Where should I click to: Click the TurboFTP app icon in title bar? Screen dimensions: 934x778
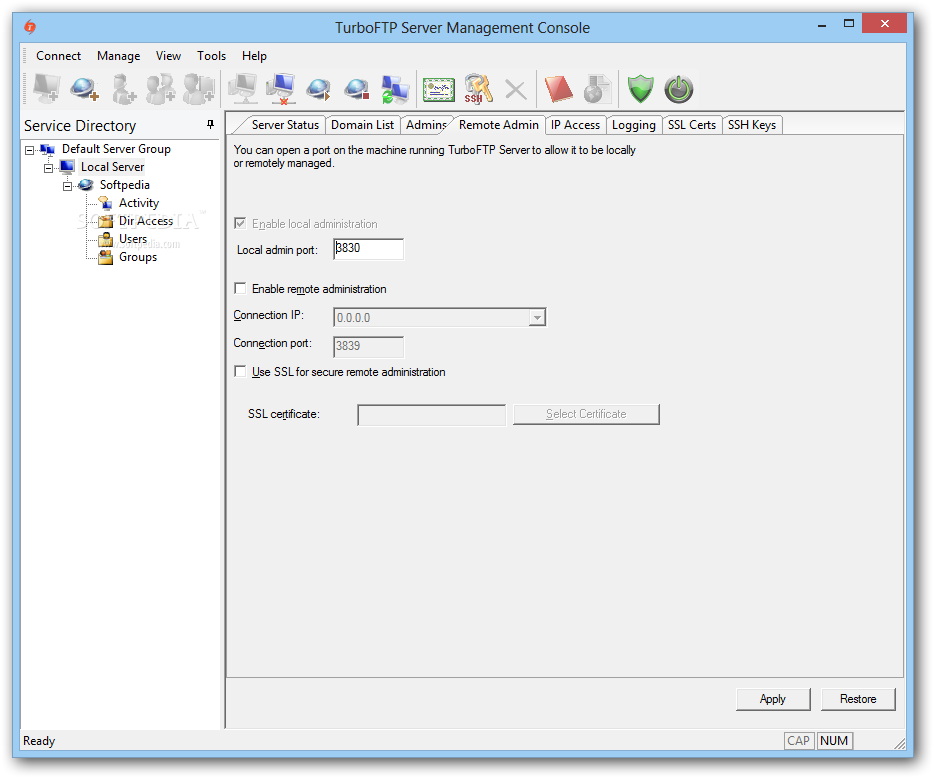[30, 27]
